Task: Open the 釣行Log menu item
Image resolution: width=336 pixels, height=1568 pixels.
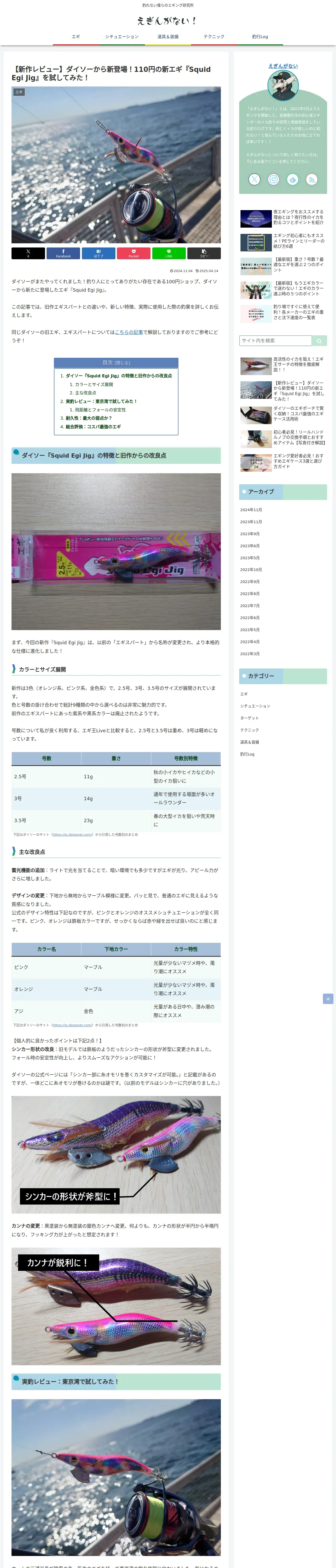Action: tap(260, 37)
